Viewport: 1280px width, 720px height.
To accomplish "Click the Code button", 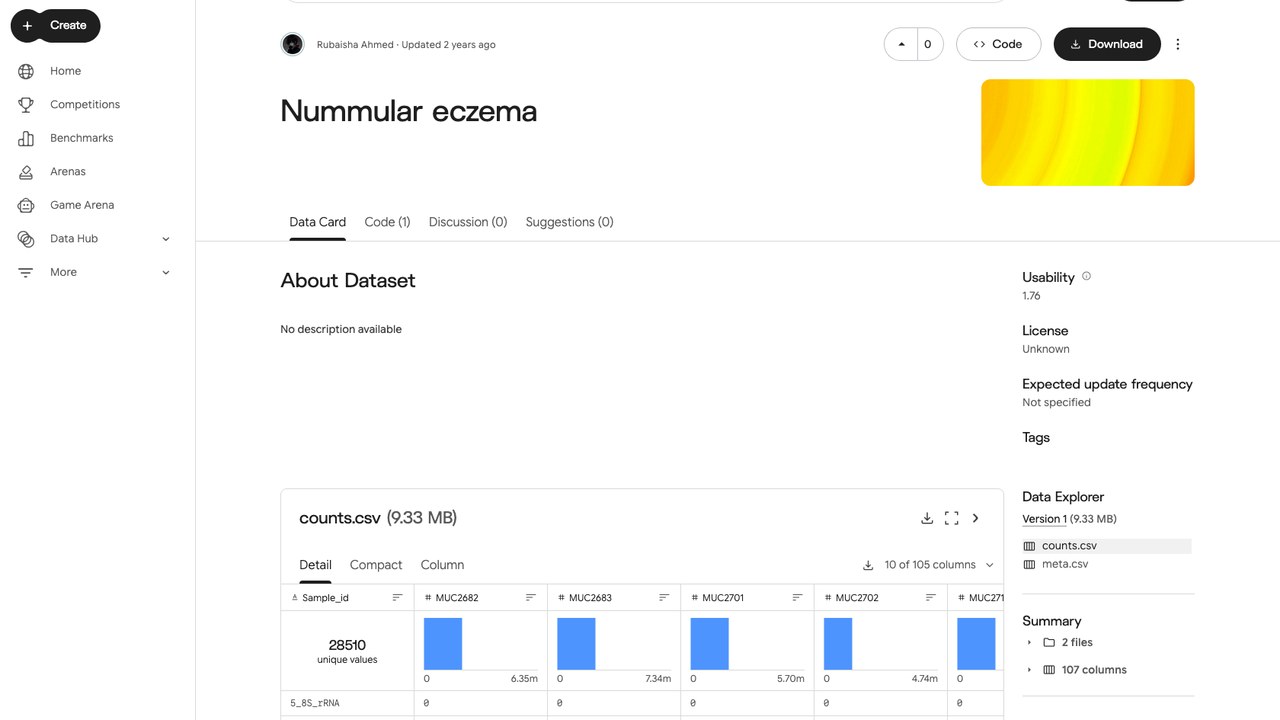I will click(998, 44).
